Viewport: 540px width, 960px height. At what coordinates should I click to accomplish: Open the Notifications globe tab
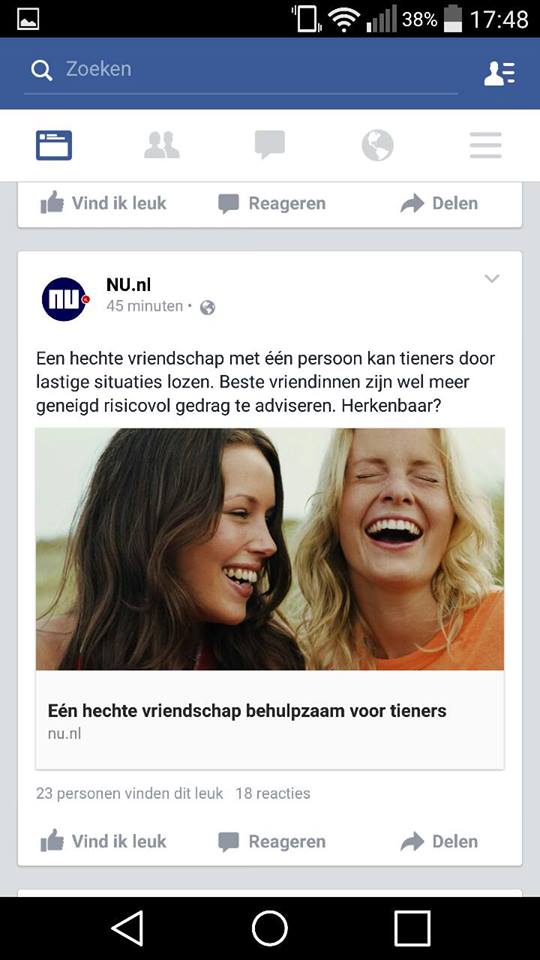377,146
